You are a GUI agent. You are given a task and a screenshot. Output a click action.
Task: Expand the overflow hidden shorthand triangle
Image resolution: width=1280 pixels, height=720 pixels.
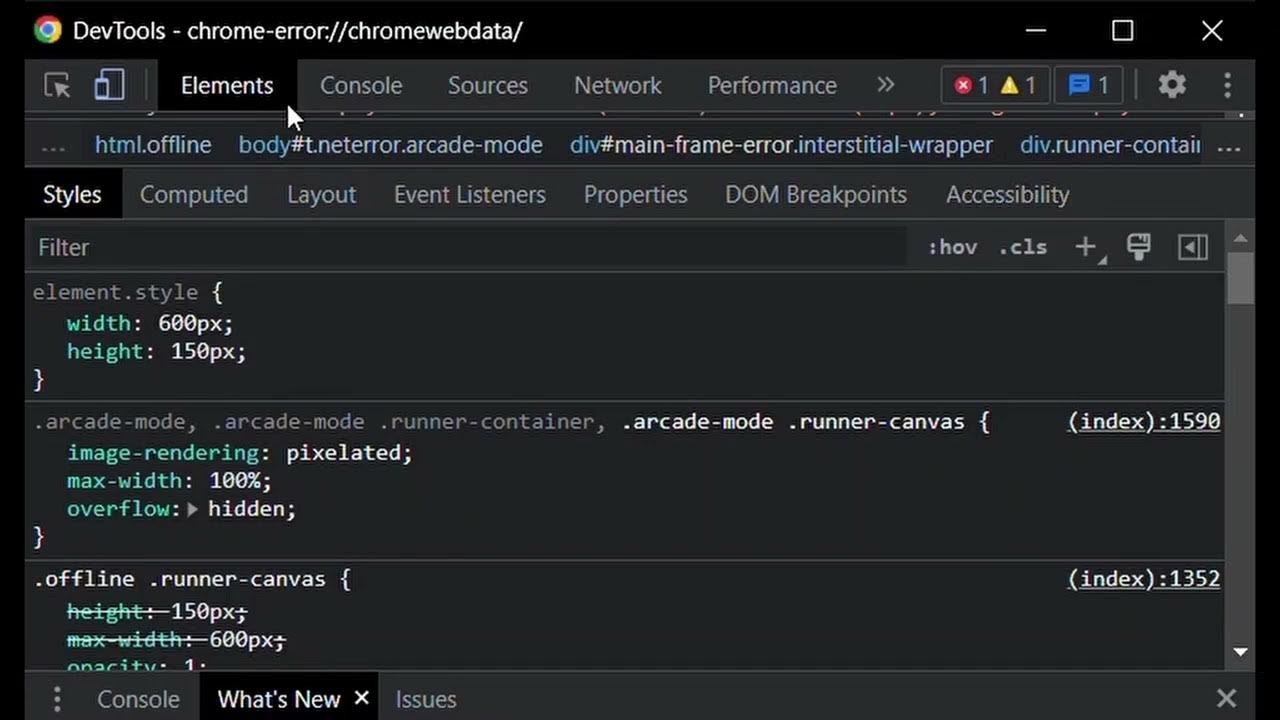(193, 509)
